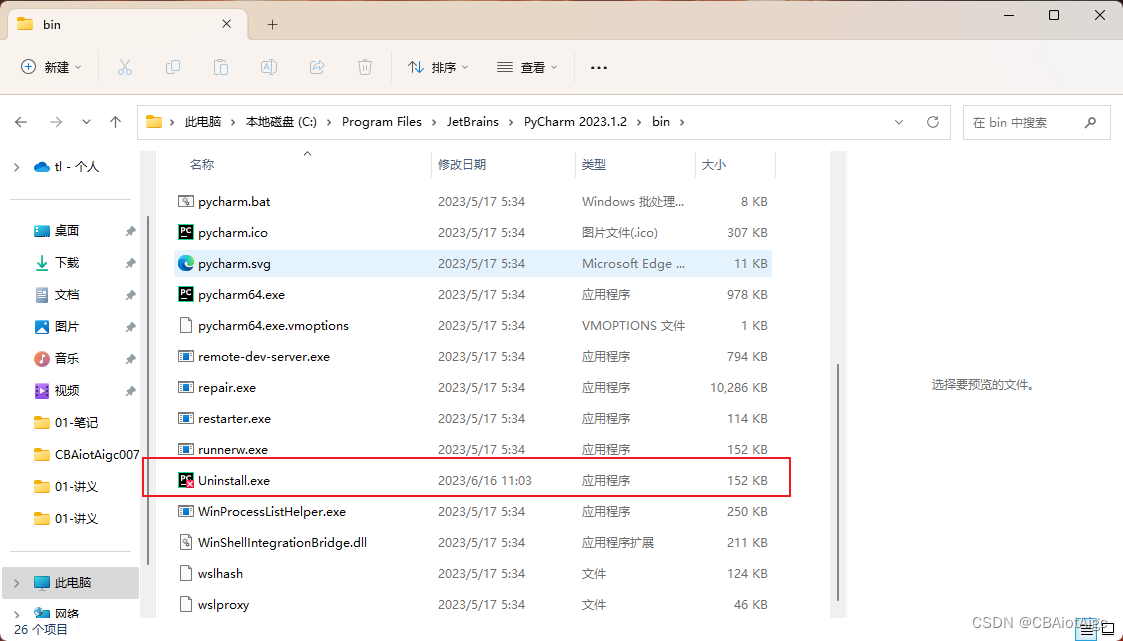Click the Rename icon in toolbar
The width and height of the screenshot is (1123, 641).
click(269, 67)
